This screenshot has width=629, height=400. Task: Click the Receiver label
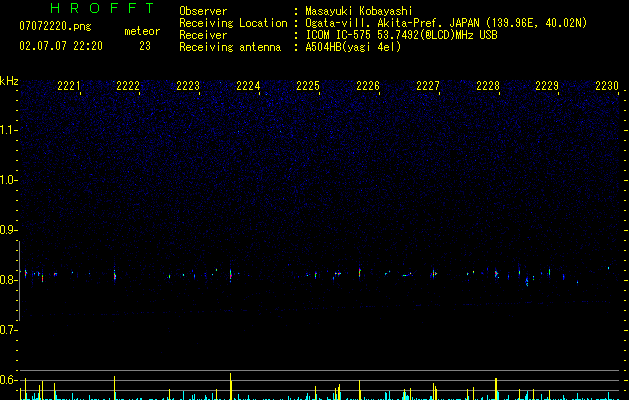coord(203,35)
